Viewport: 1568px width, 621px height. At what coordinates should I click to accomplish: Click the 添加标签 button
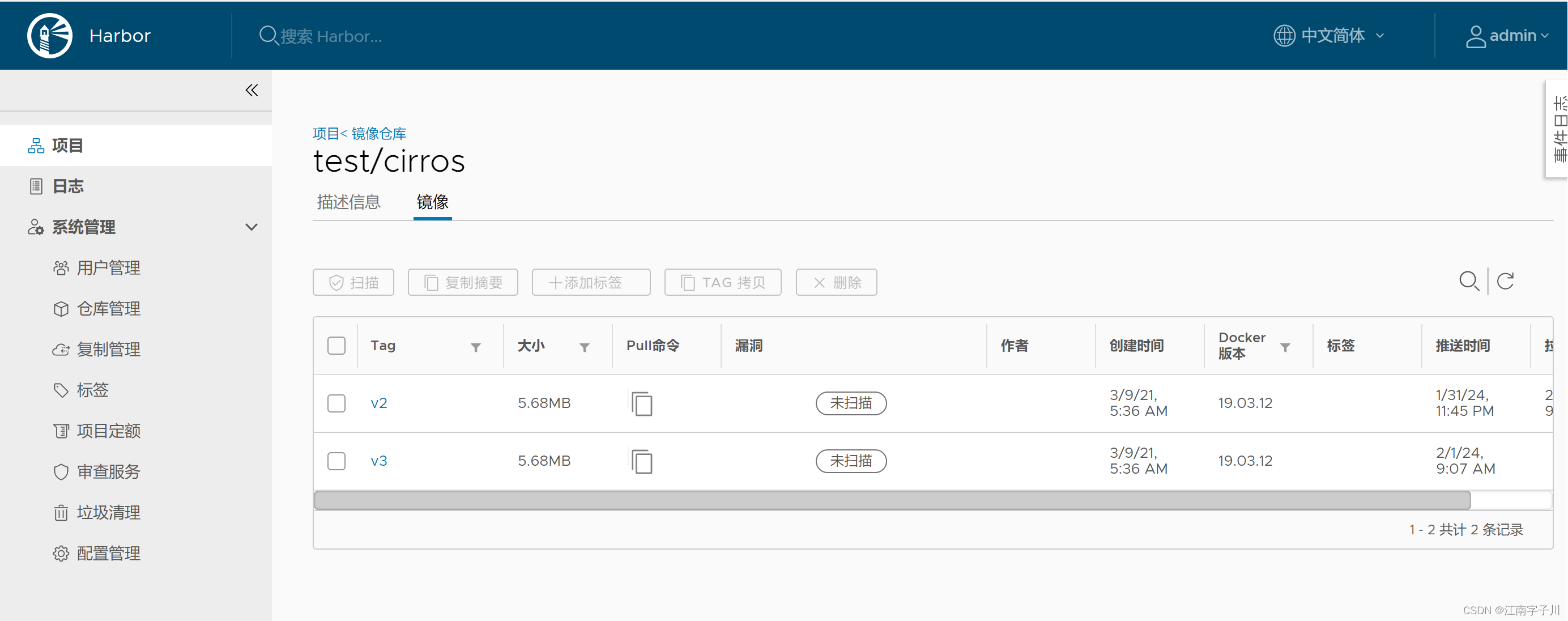point(591,283)
